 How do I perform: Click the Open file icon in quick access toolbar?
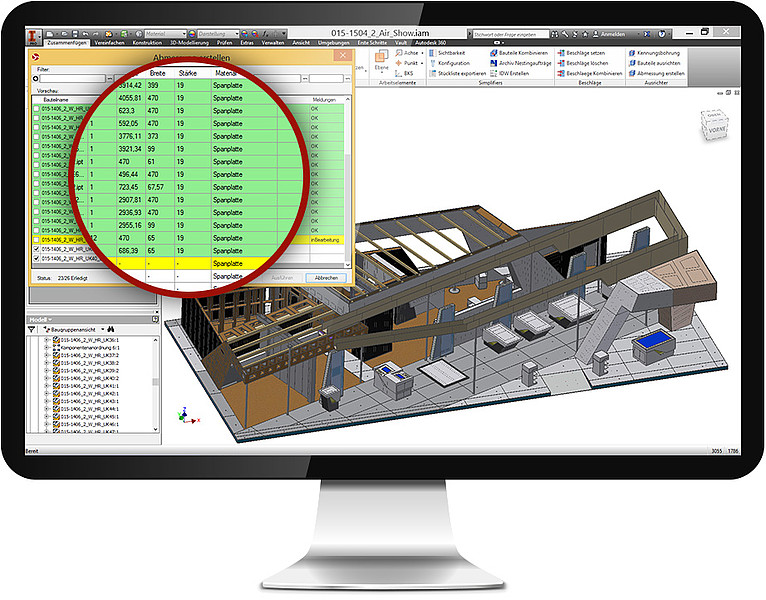point(64,34)
